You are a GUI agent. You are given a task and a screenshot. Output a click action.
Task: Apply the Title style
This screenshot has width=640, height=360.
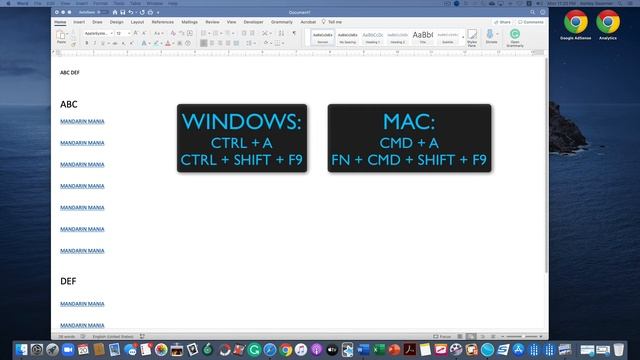click(423, 38)
